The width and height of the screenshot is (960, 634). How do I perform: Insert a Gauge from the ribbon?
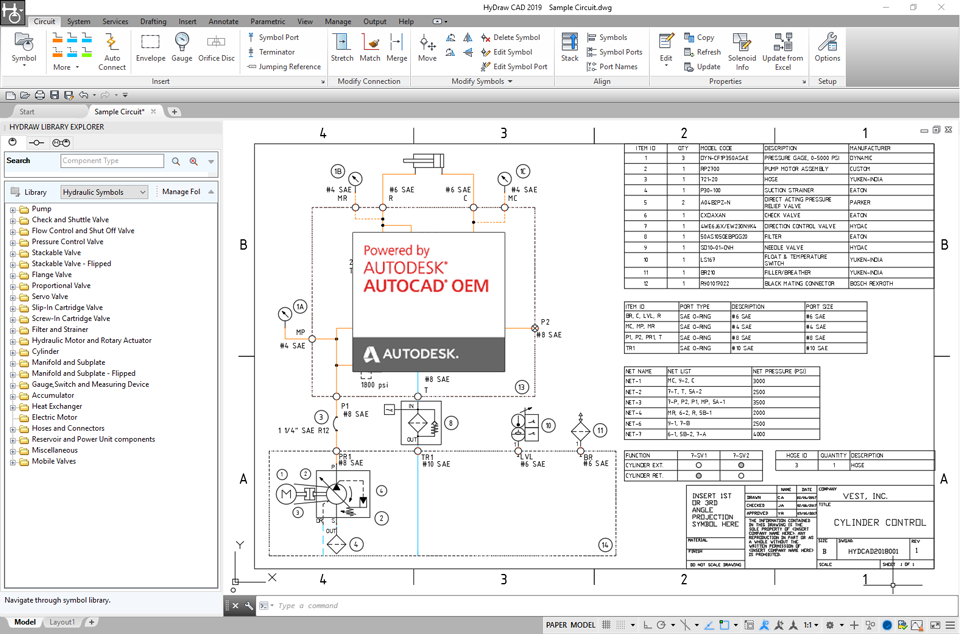pyautogui.click(x=182, y=48)
